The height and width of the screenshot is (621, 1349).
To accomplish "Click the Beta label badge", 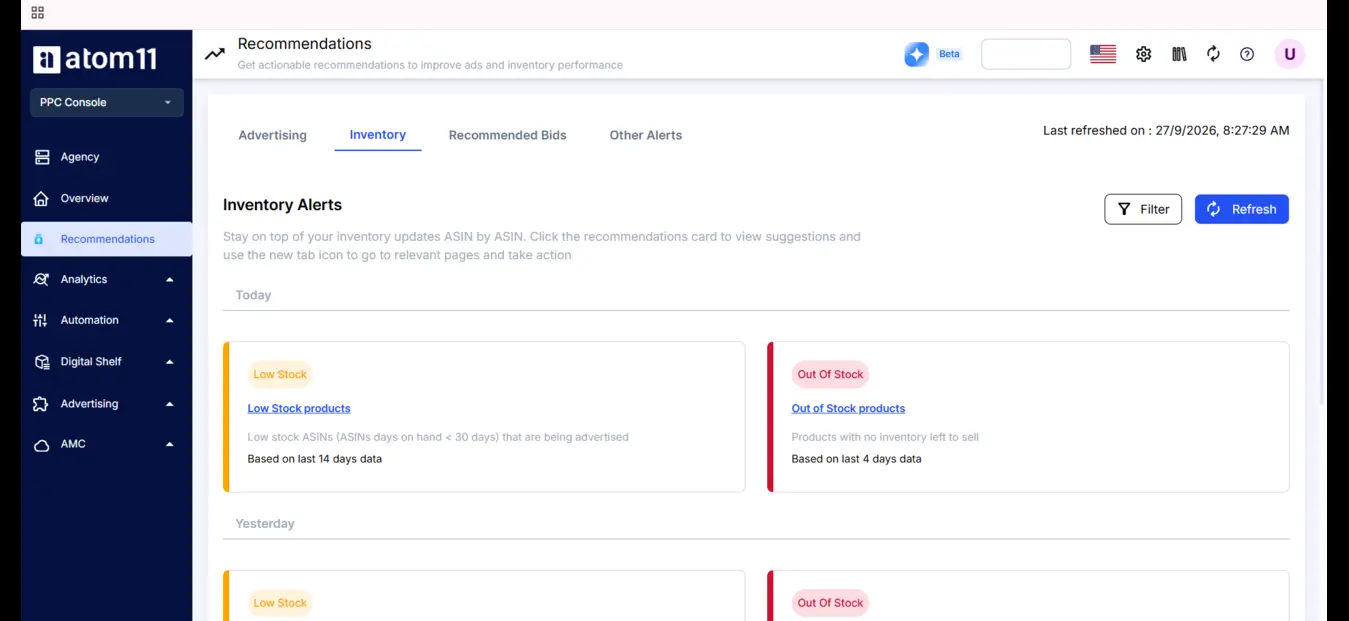I will point(949,54).
